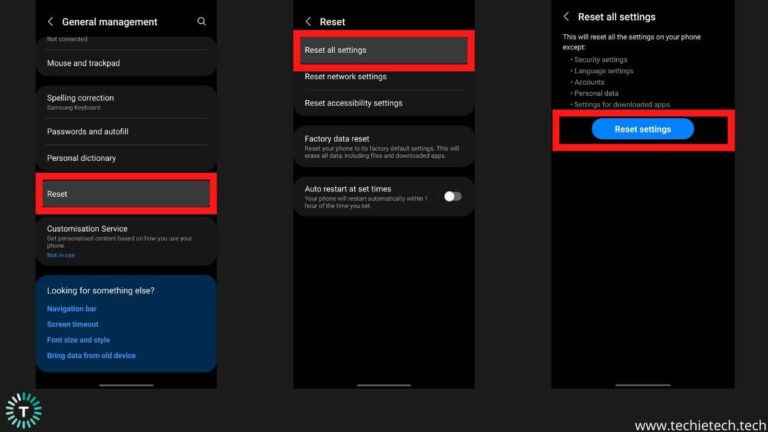This screenshot has width=768, height=432.
Task: Open Font size and style link
Action: click(x=78, y=340)
